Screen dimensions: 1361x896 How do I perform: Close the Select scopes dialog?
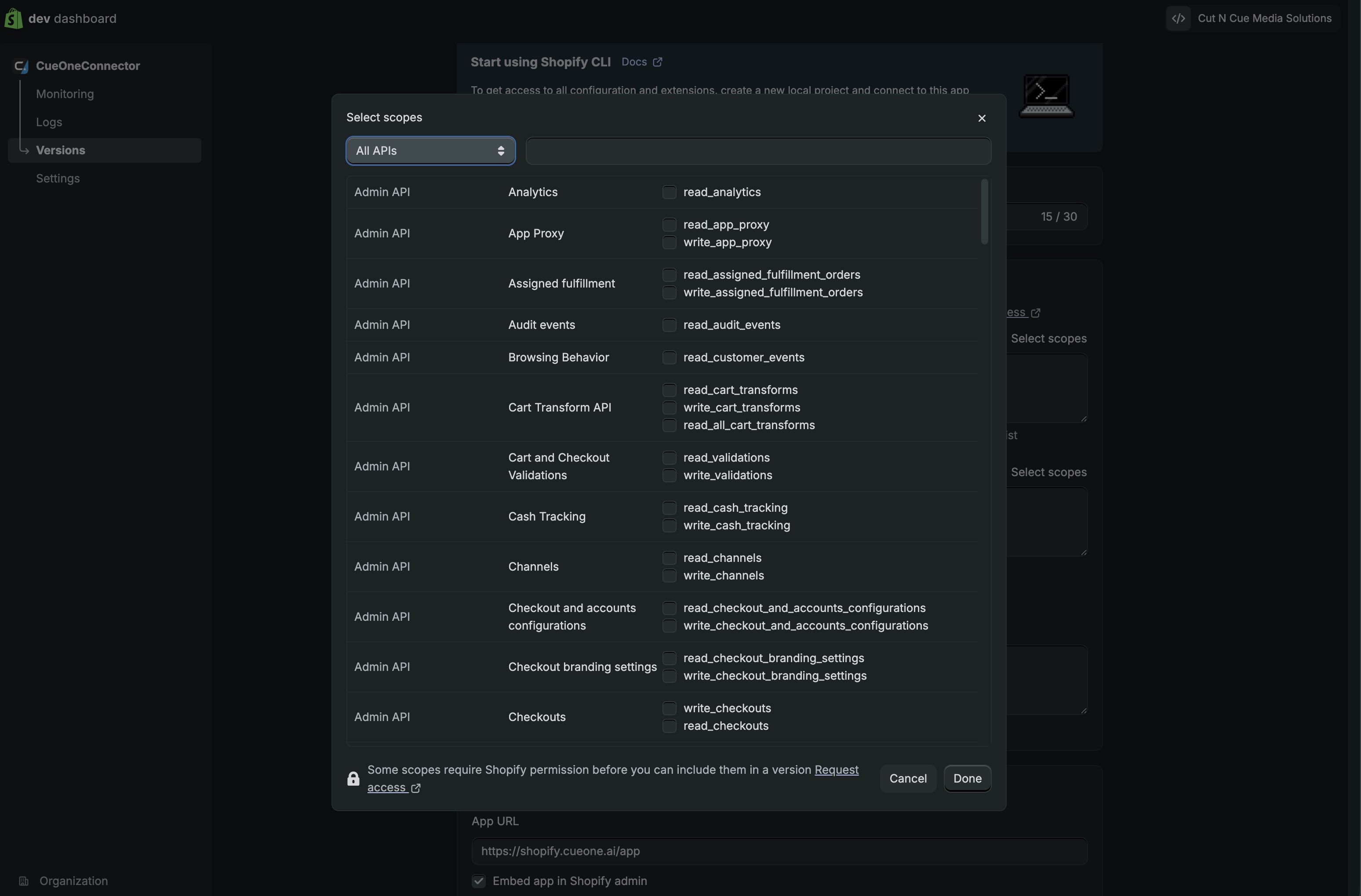982,118
